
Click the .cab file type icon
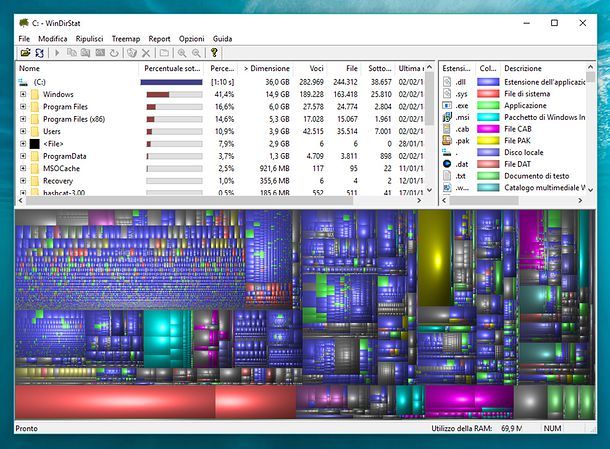tap(447, 129)
